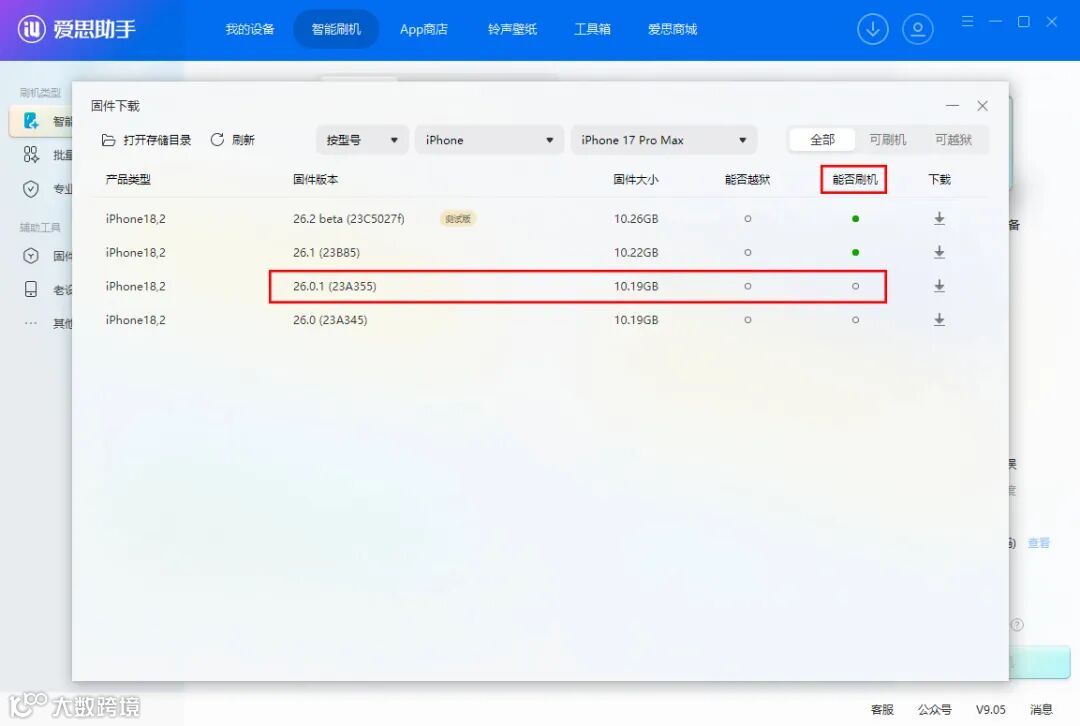Viewport: 1080px width, 726px height.
Task: Click 打开存储目录 button
Action: [x=146, y=140]
